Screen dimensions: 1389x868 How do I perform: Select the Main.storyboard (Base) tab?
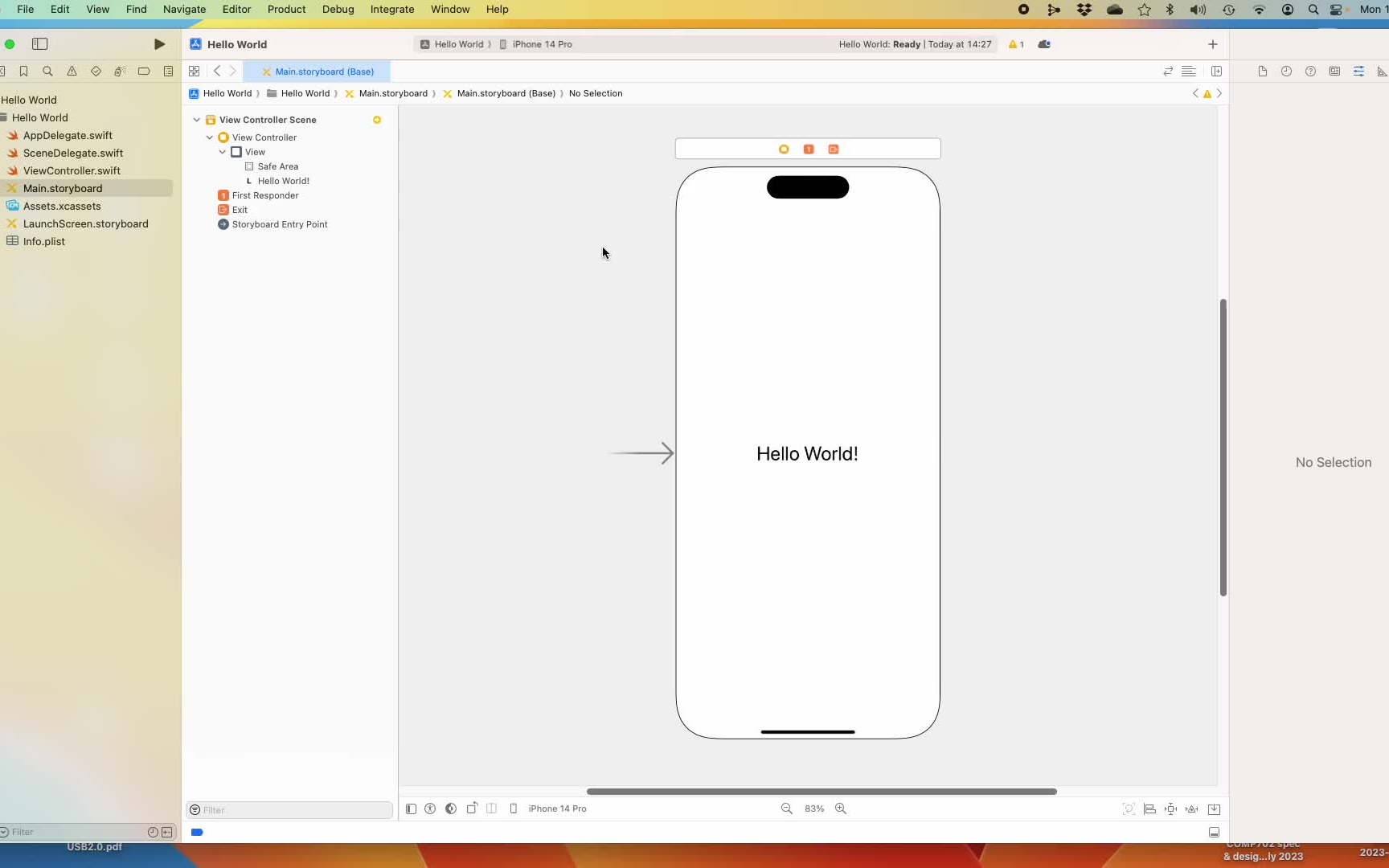pyautogui.click(x=317, y=72)
